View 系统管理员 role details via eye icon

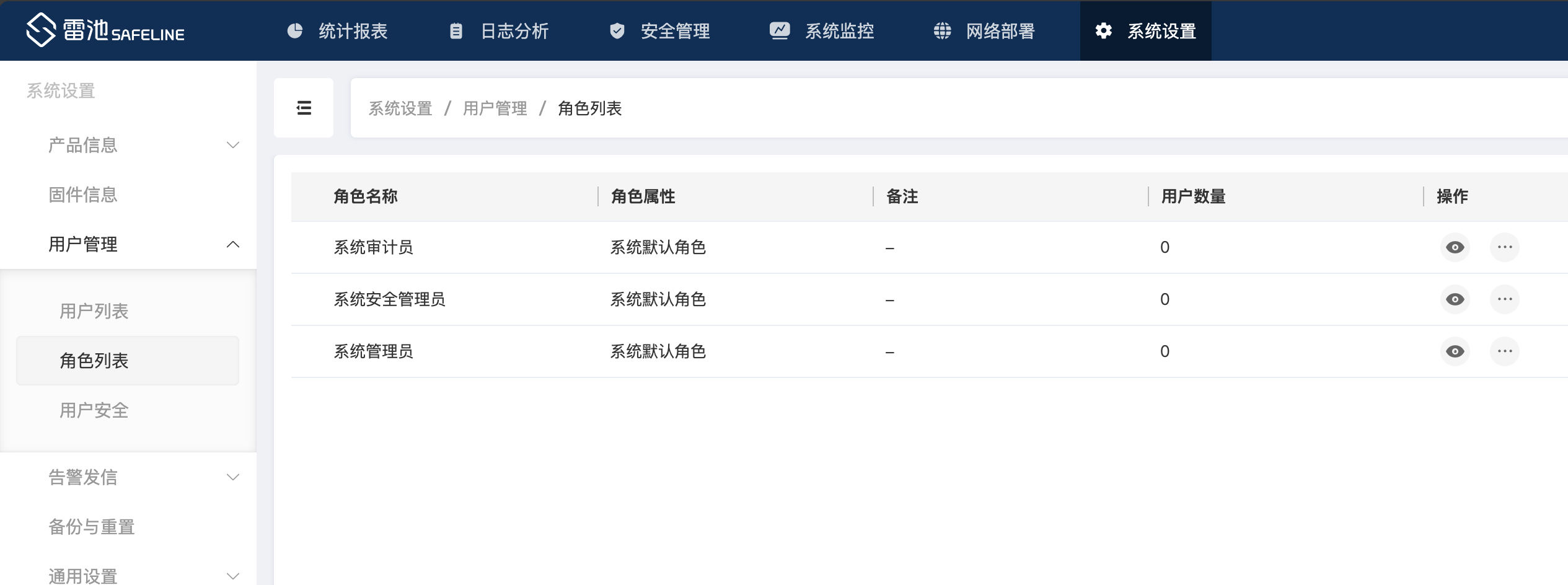point(1455,351)
